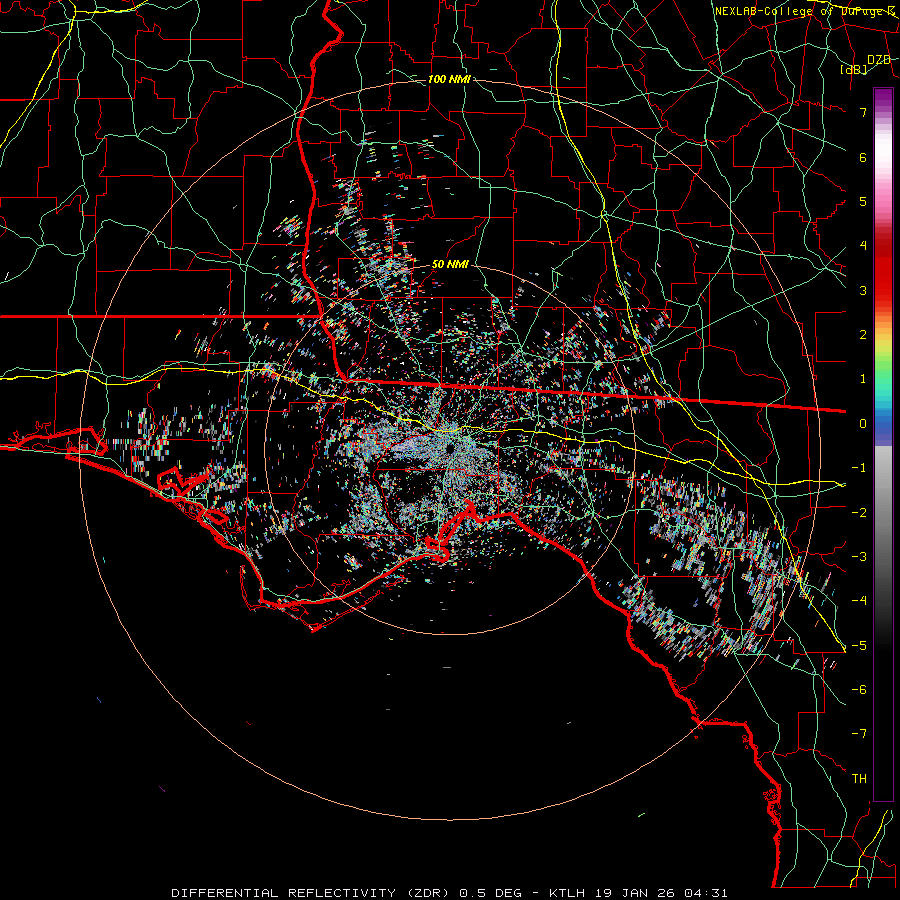Click the dark radar site dot at center
This screenshot has width=900, height=900.
449,448
